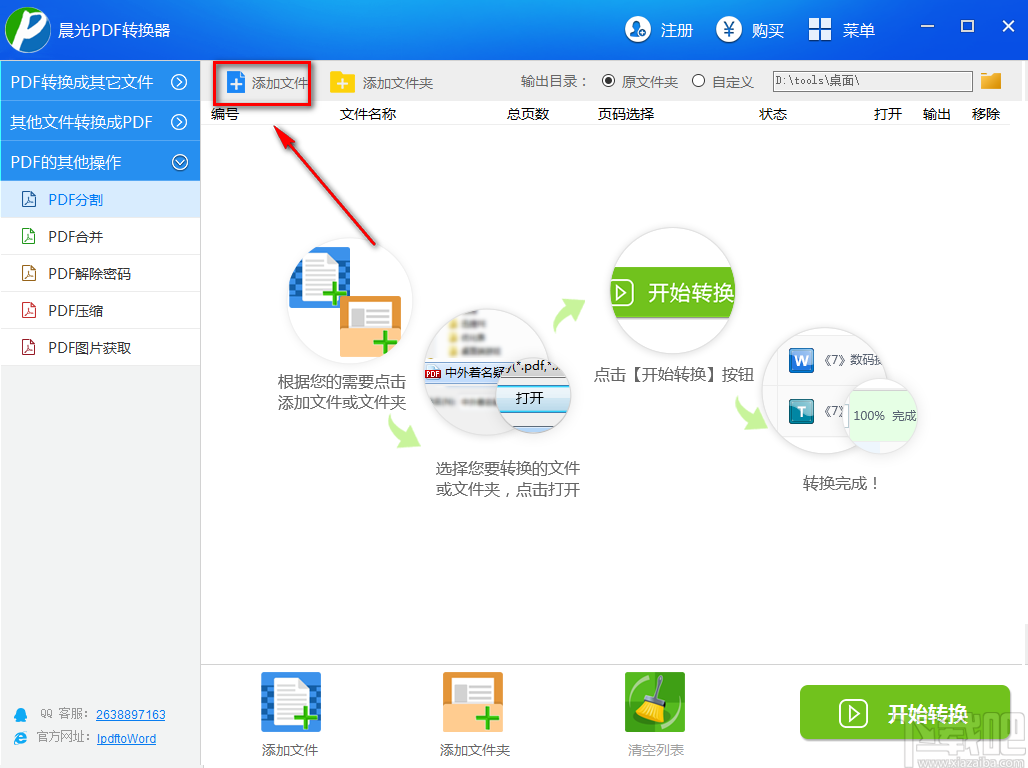Click the blue plus 添加文件 toolbar icon
Image resolution: width=1028 pixels, height=768 pixels.
pos(235,83)
